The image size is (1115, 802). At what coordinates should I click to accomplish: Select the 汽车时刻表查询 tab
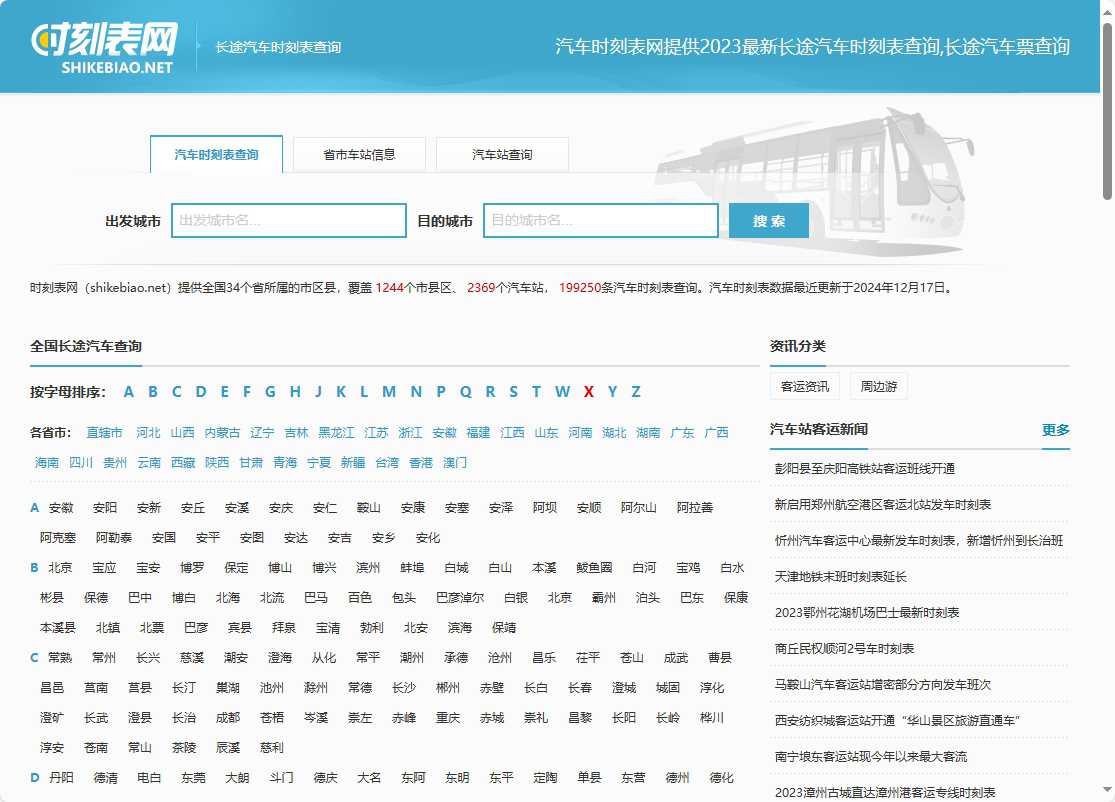point(216,155)
